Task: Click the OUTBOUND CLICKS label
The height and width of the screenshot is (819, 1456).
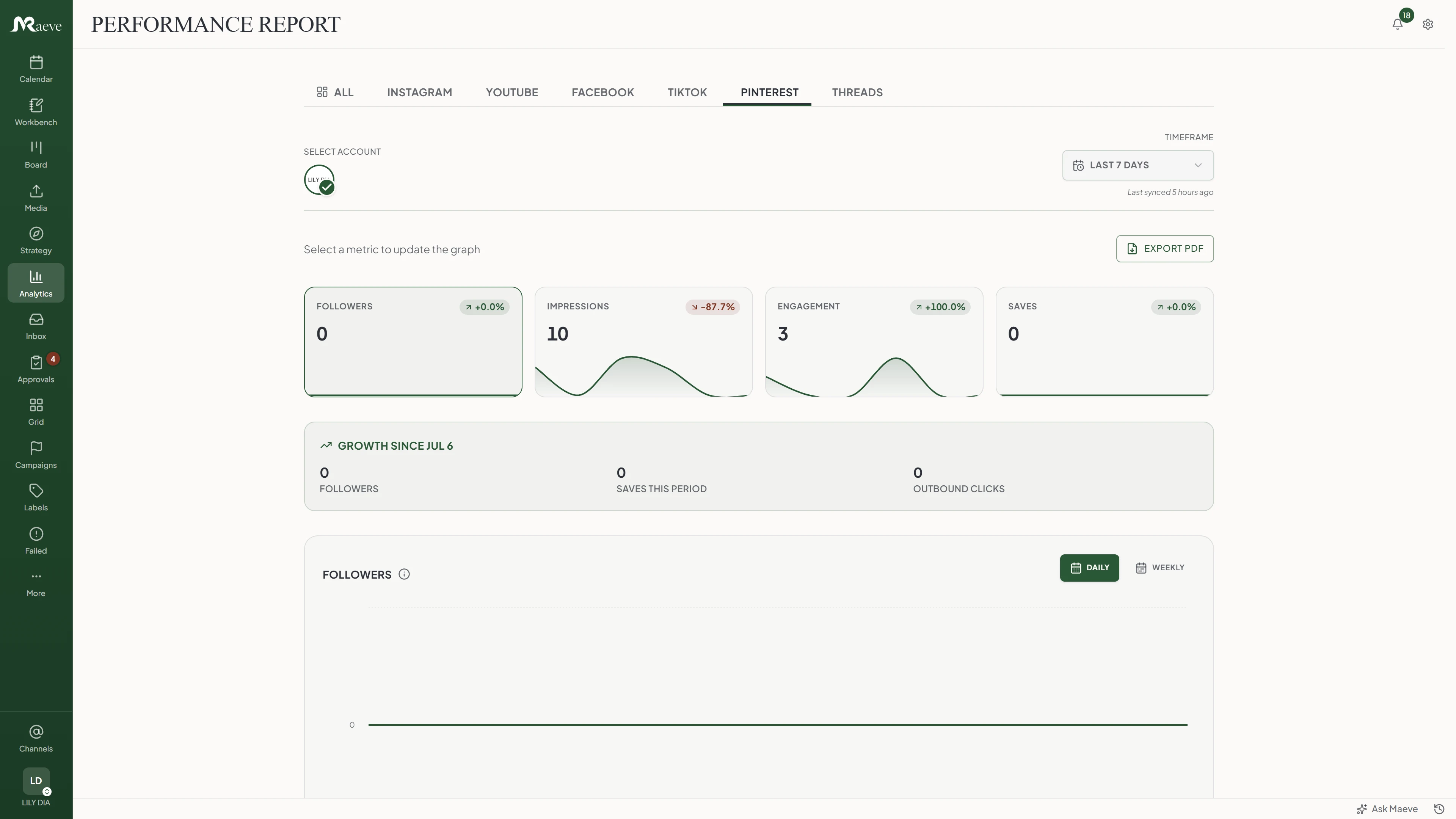Action: pos(959,488)
